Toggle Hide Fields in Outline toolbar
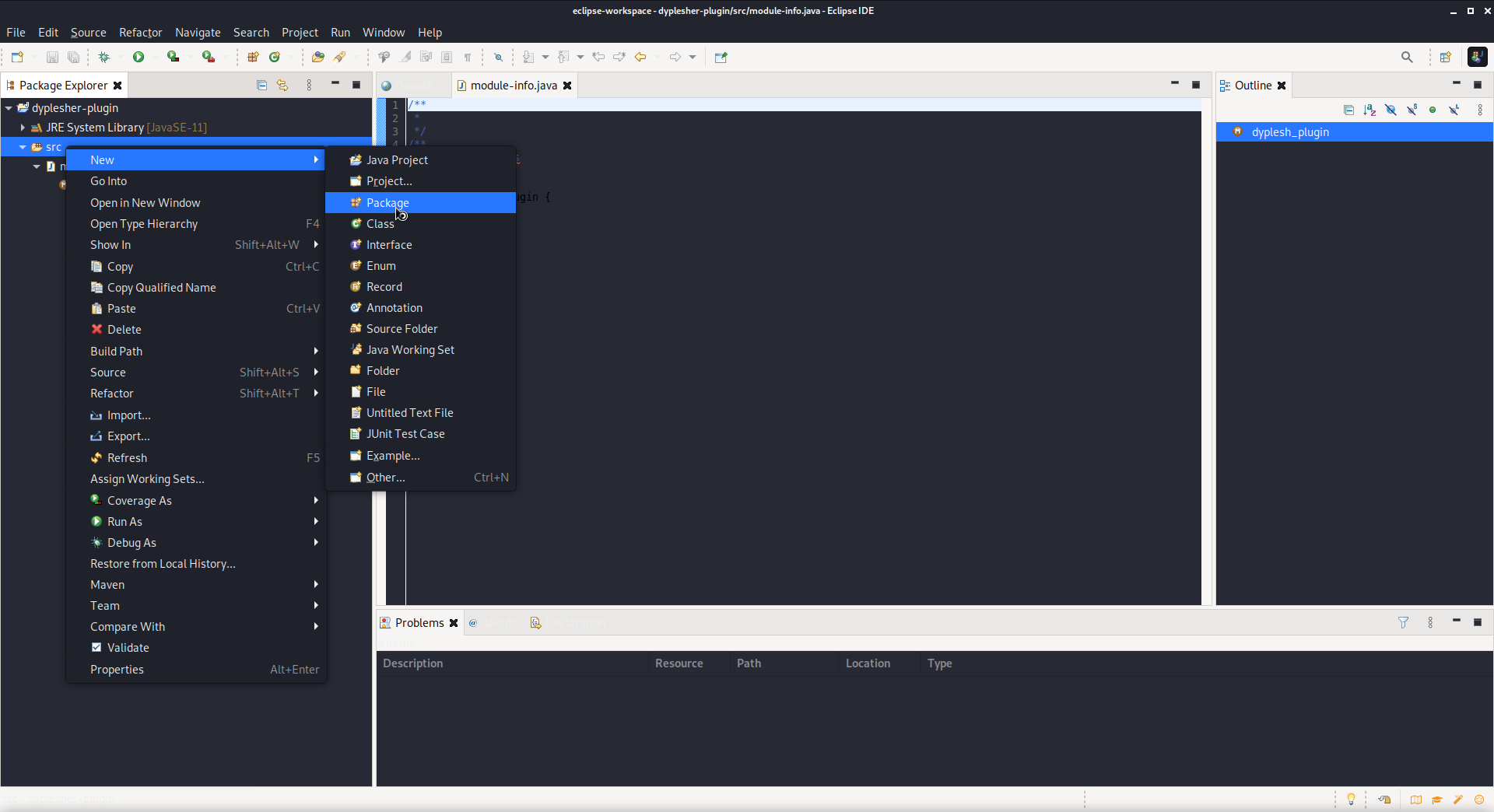The width and height of the screenshot is (1494, 812). click(x=1391, y=110)
